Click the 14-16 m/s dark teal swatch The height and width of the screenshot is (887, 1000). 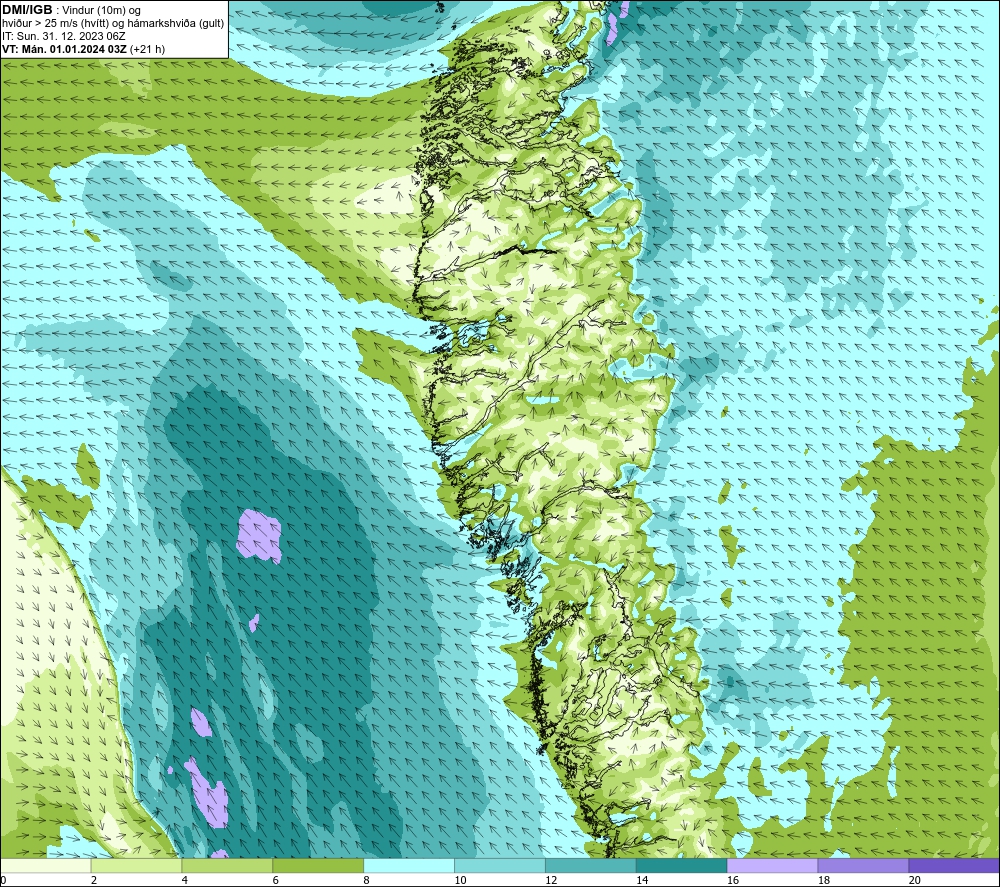click(x=682, y=865)
